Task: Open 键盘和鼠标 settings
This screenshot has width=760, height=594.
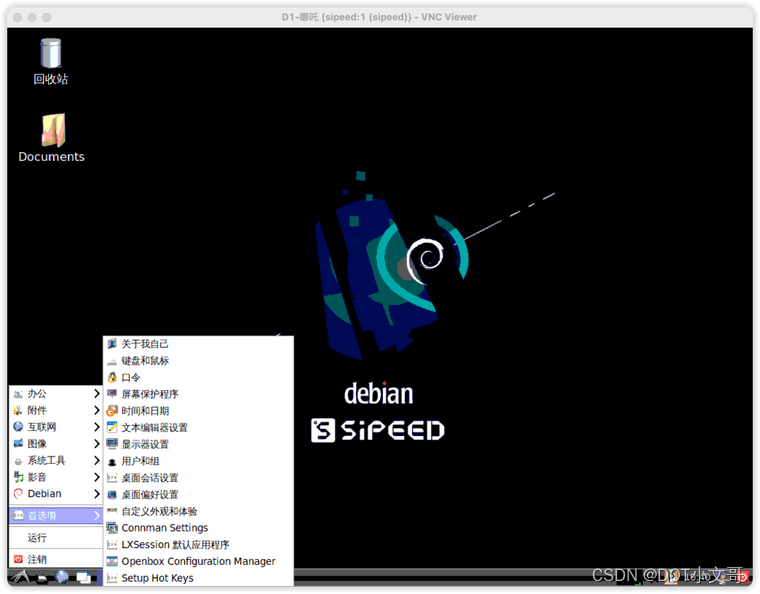Action: [198, 360]
